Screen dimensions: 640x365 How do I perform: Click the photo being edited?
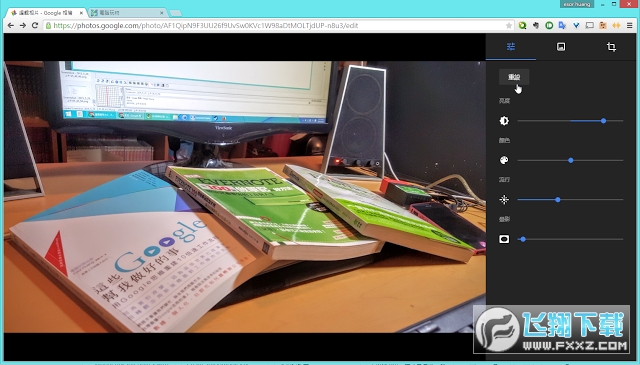point(244,197)
